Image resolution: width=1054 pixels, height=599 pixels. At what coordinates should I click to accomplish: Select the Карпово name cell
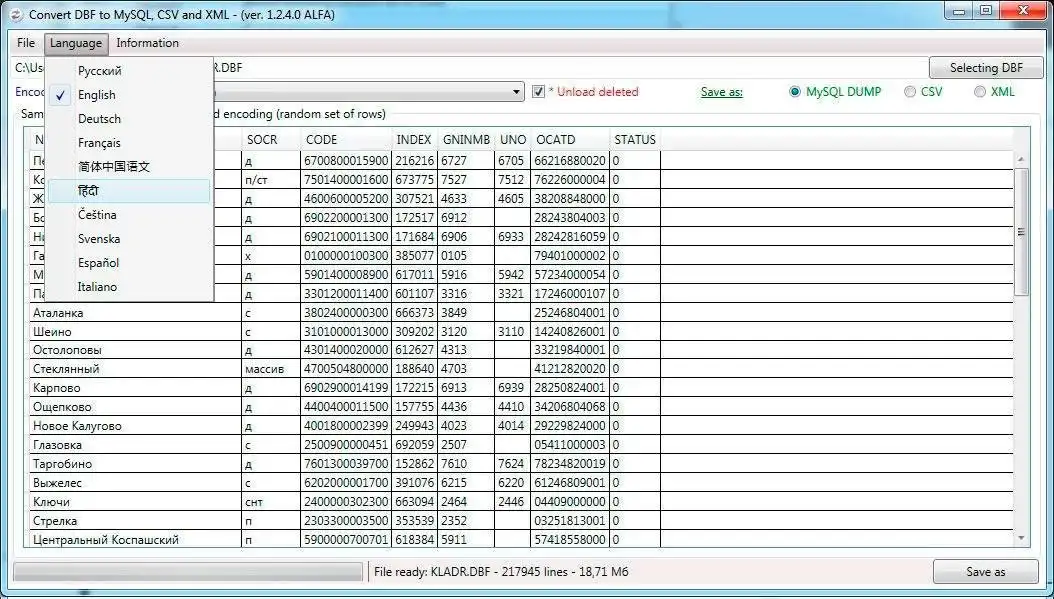click(x=135, y=388)
